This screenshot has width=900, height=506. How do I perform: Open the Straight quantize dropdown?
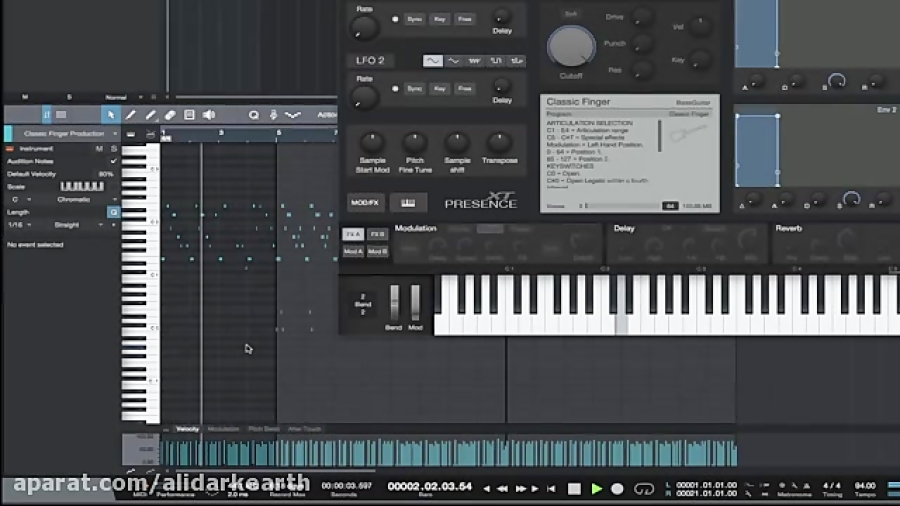[79, 225]
